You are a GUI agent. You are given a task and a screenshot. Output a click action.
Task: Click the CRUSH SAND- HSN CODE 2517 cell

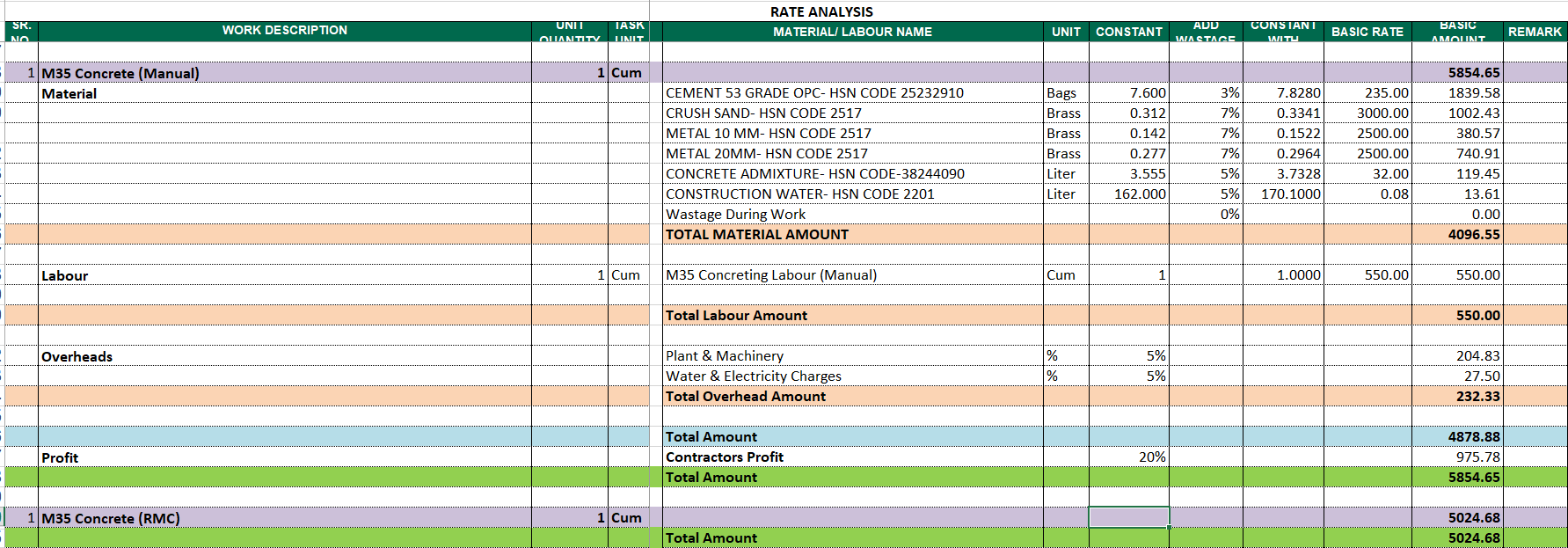coord(852,113)
